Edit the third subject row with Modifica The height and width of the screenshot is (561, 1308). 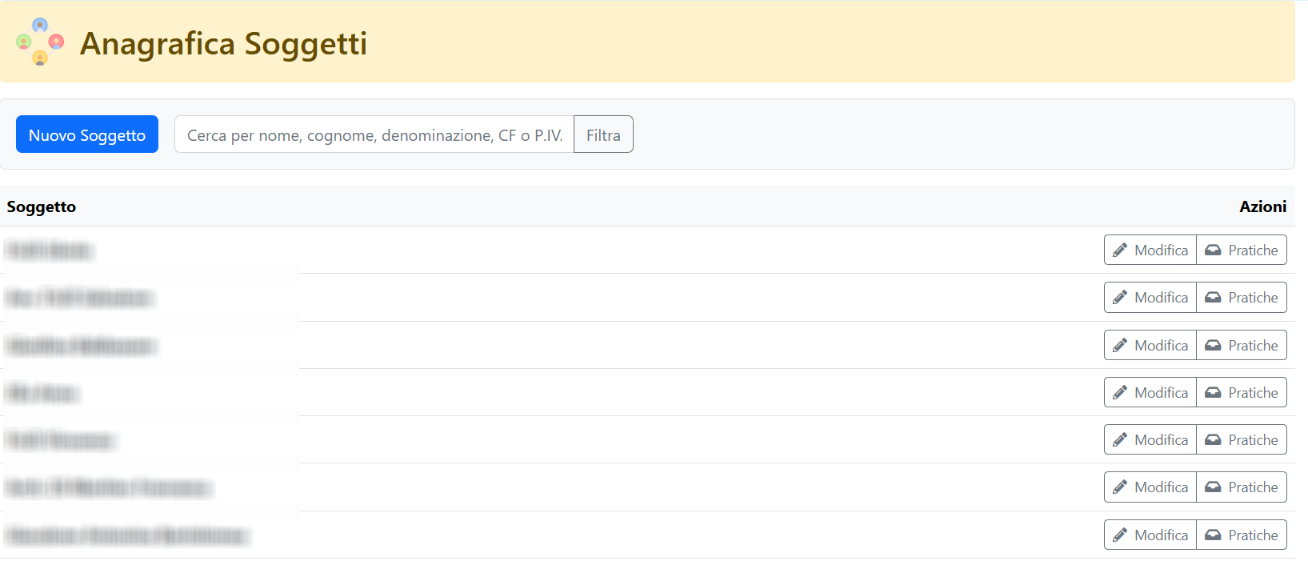pos(1150,345)
